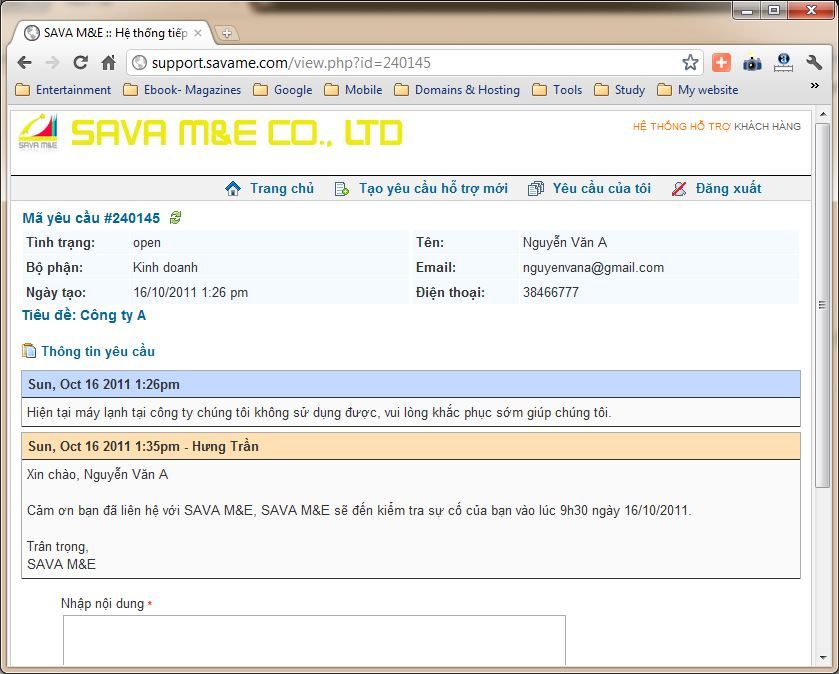Select the SAVA M&E tab
The image size is (839, 674).
coord(112,33)
